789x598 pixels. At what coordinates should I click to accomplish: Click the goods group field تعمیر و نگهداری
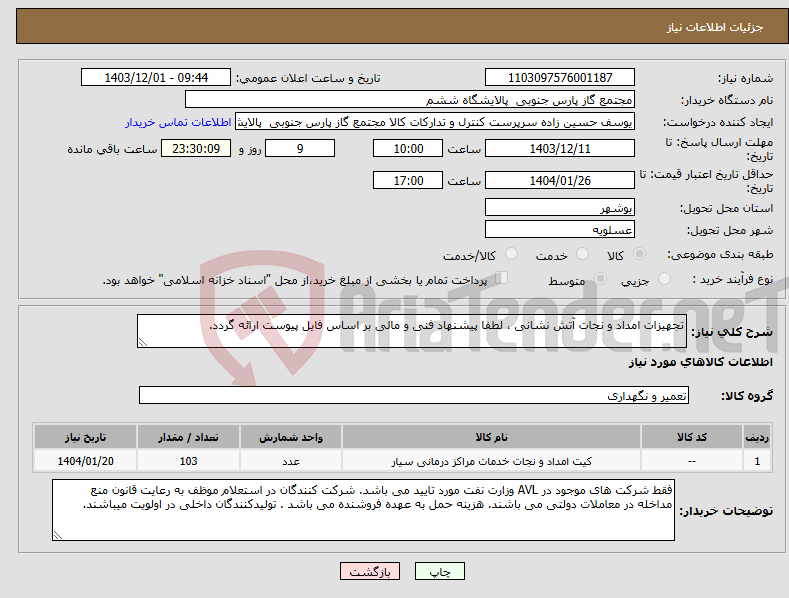[414, 395]
